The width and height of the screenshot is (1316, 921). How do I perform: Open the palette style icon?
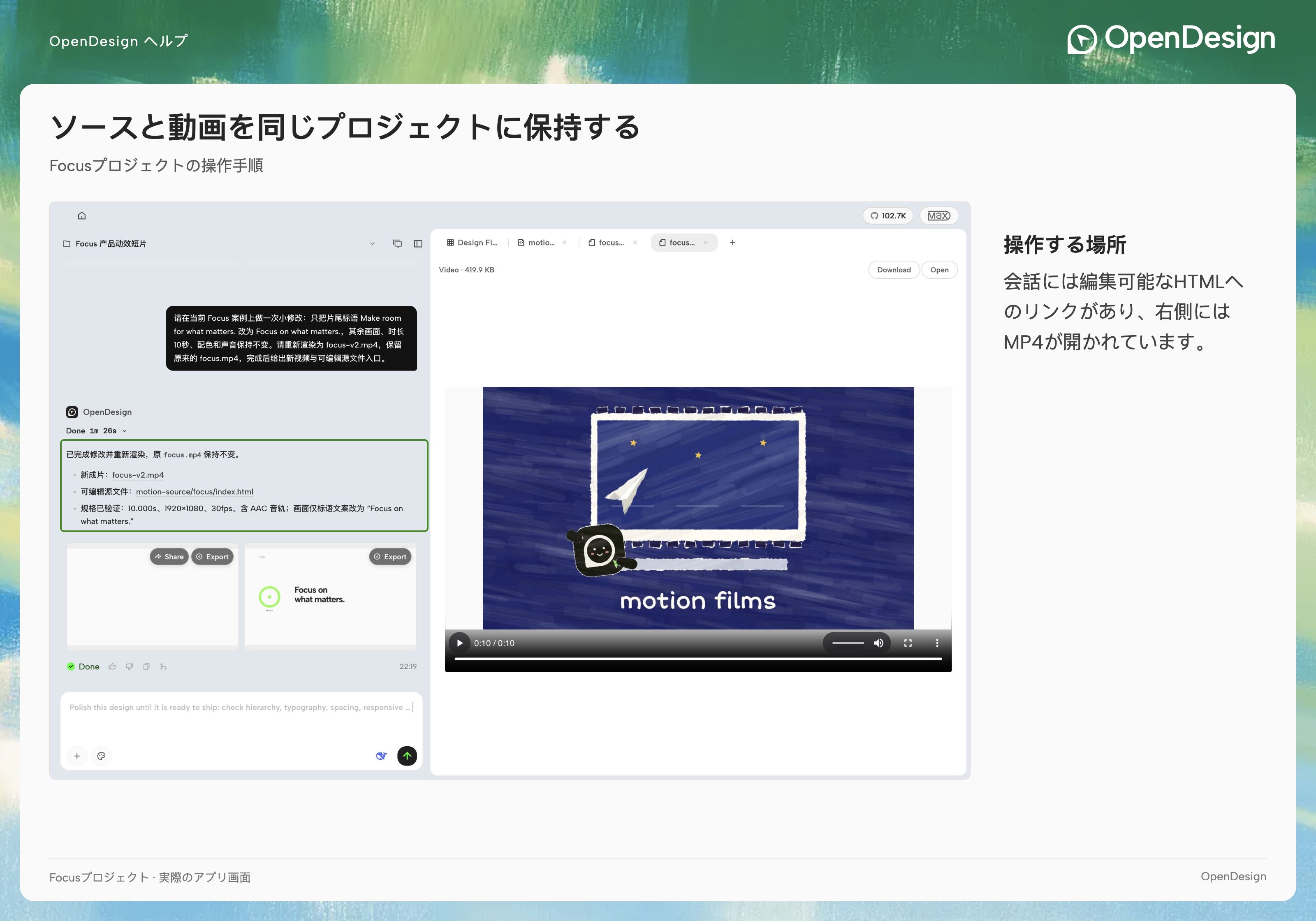102,756
